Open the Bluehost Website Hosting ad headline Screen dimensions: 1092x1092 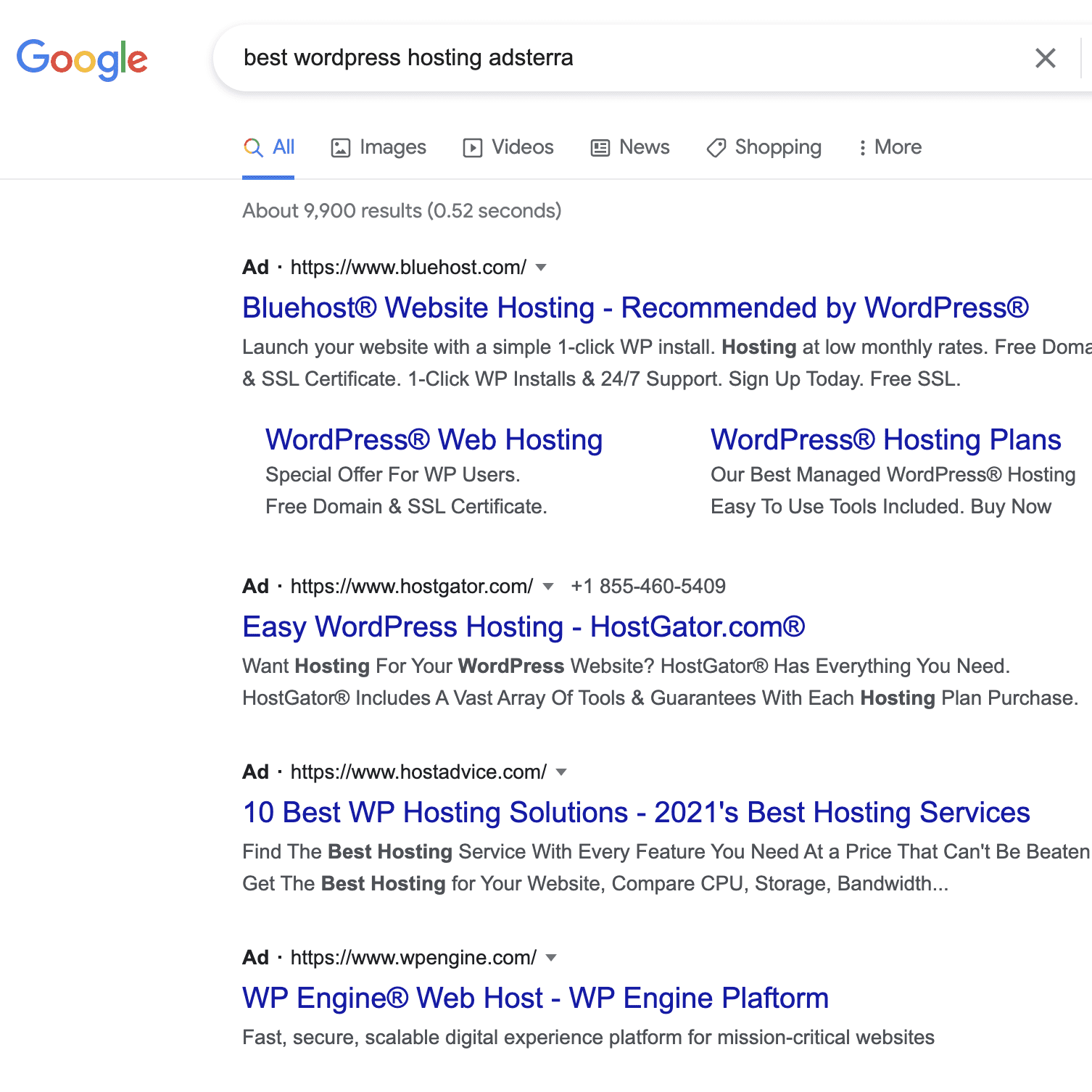(635, 307)
